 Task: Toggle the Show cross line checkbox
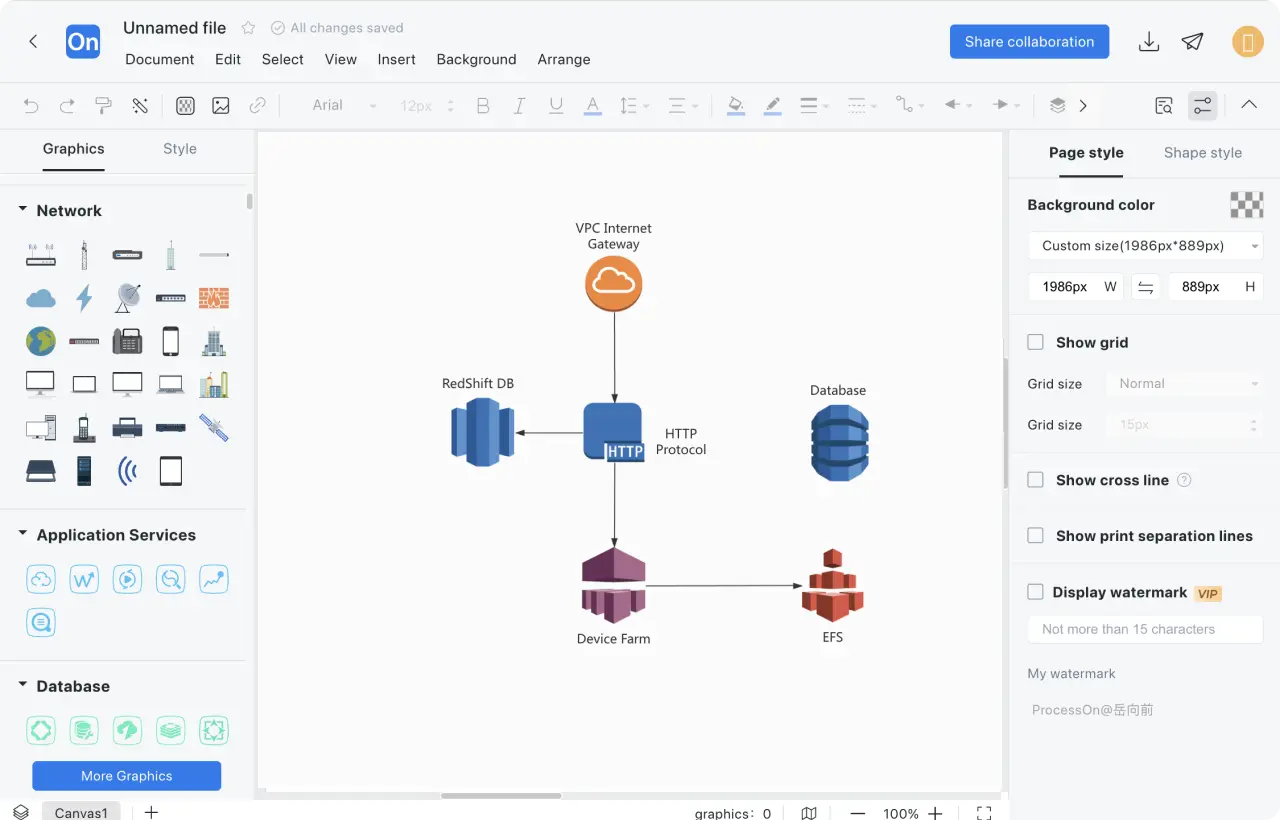[x=1036, y=480]
